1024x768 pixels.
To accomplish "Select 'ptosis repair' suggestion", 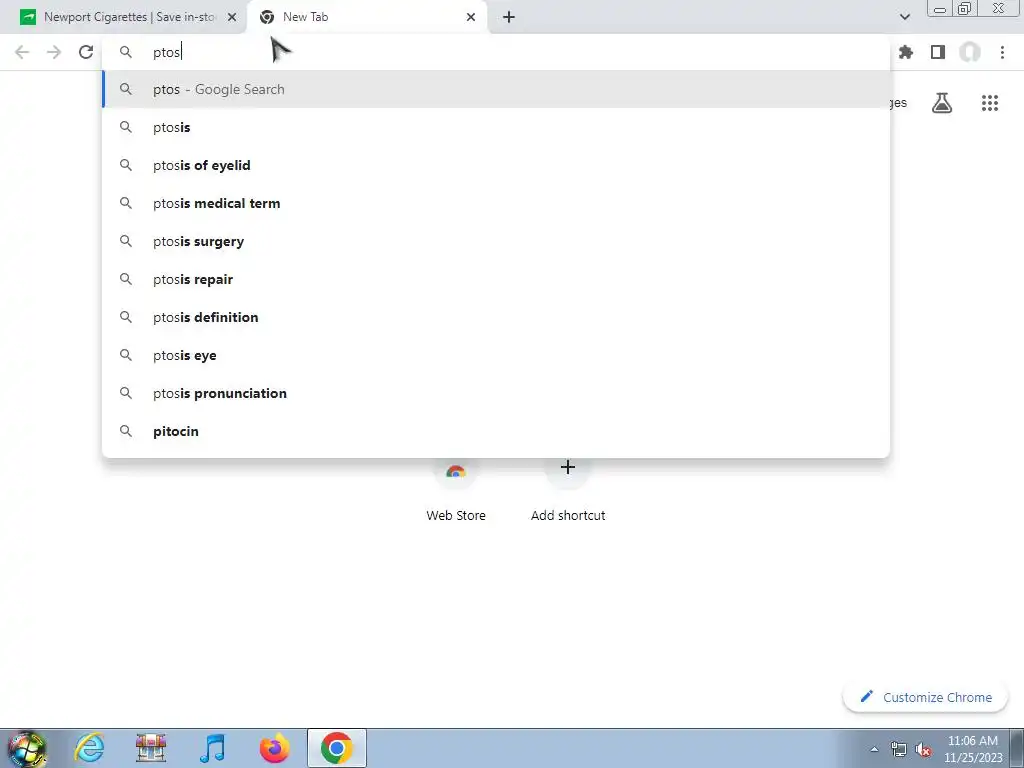I will coord(496,279).
